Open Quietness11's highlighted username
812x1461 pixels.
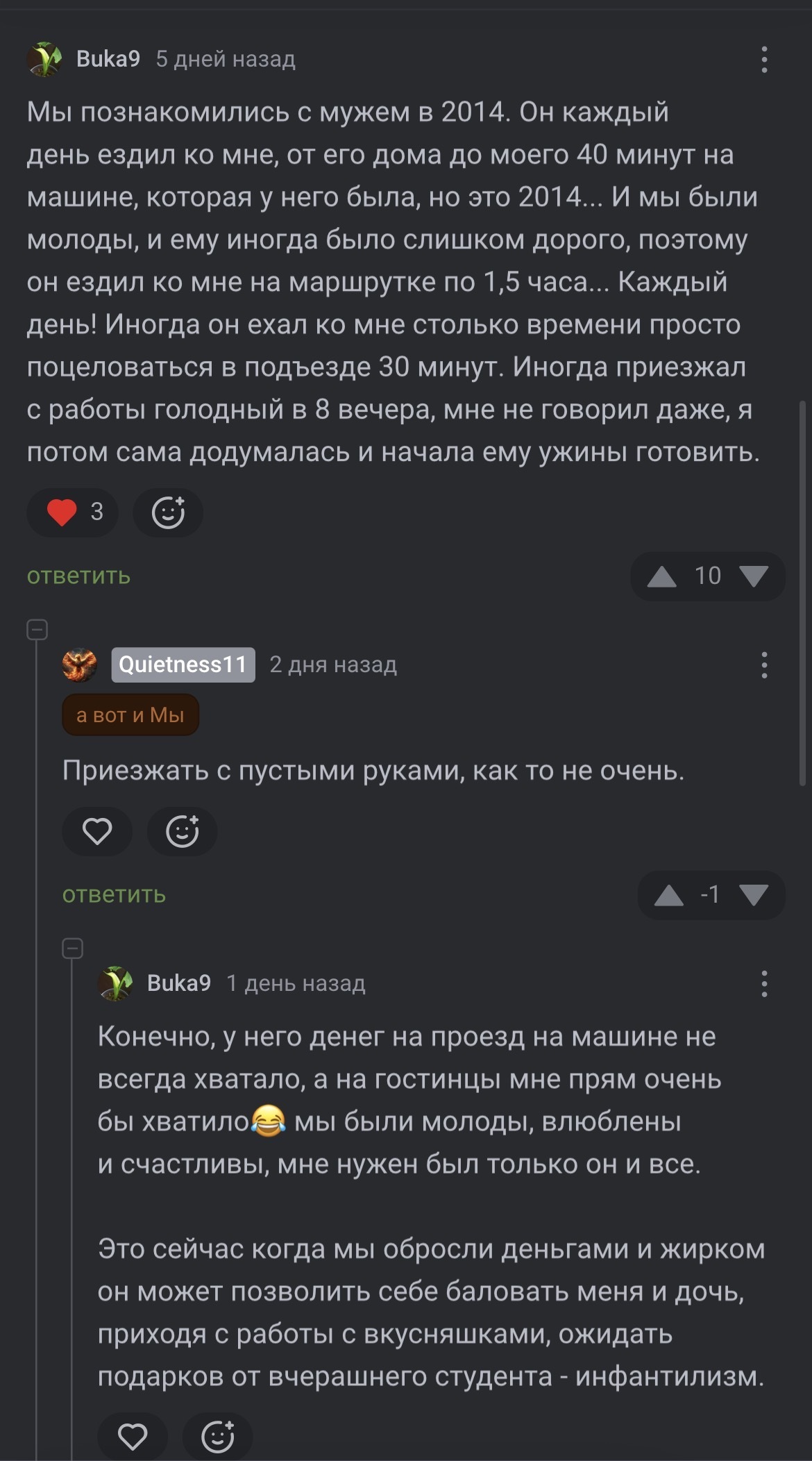[183, 665]
